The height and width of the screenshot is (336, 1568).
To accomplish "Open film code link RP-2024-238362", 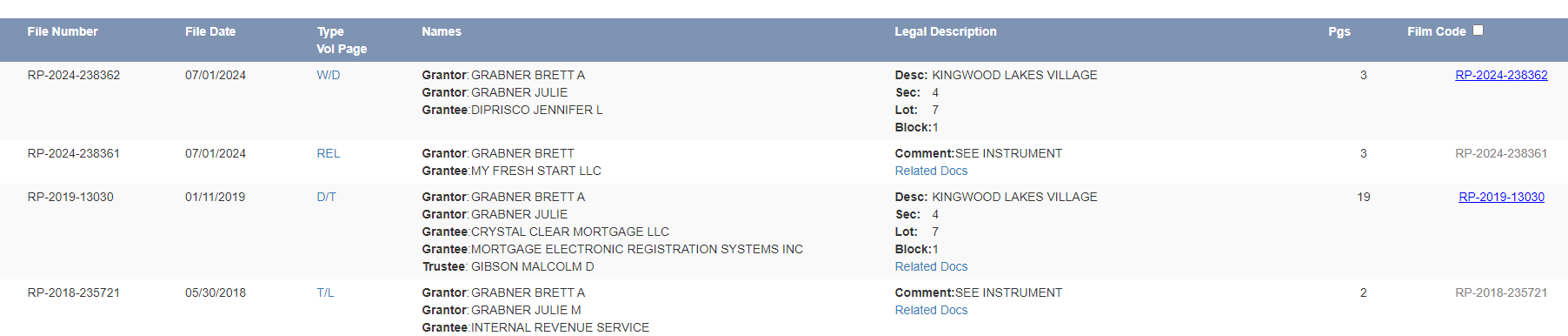I will tap(1501, 75).
